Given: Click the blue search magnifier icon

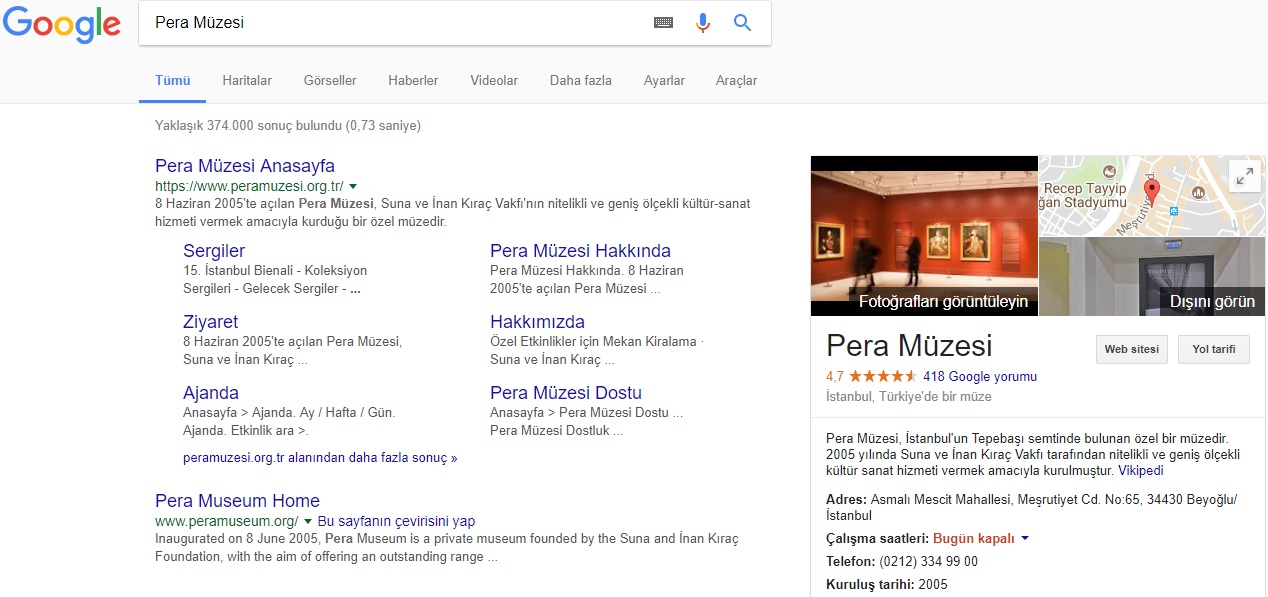Looking at the screenshot, I should [x=742, y=22].
